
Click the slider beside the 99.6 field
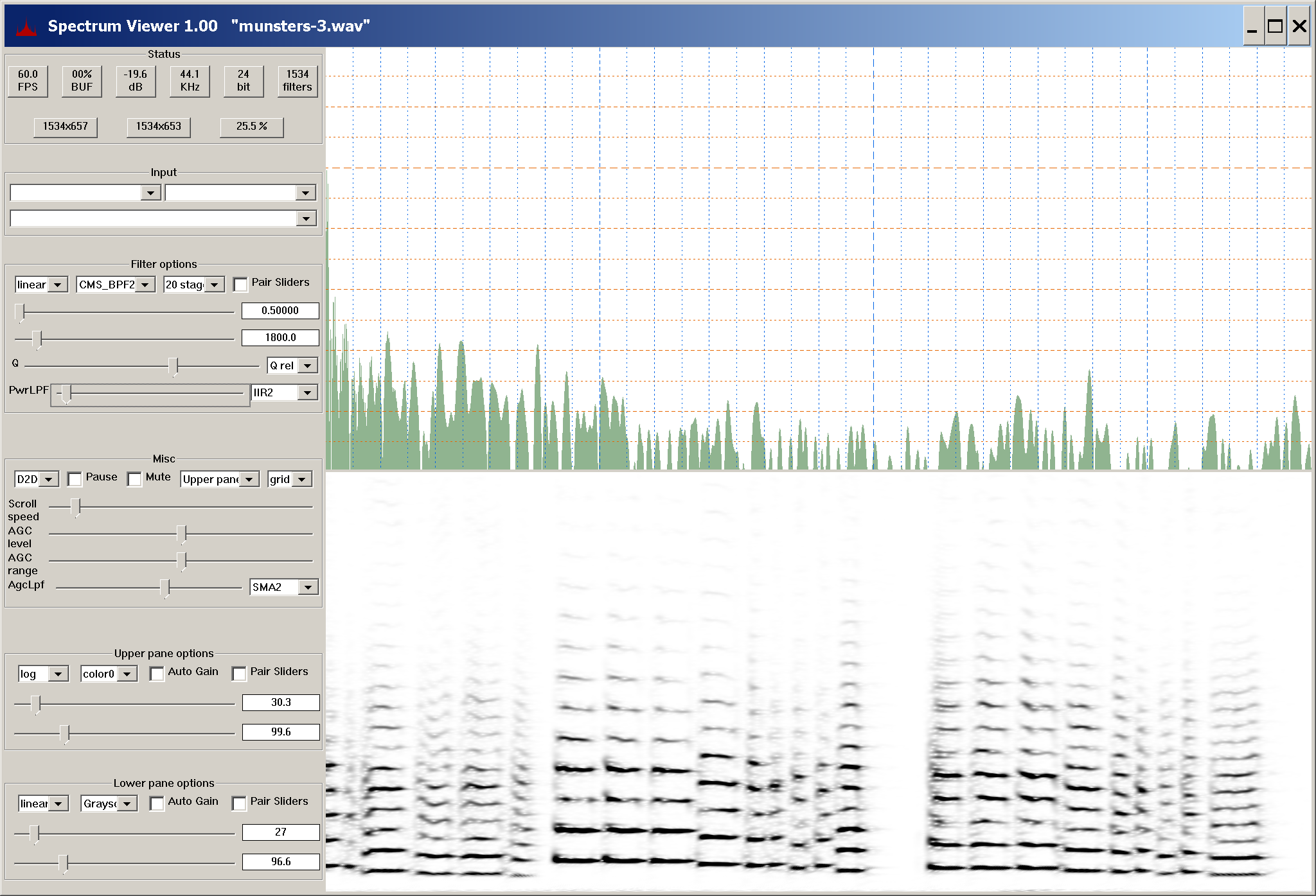124,733
